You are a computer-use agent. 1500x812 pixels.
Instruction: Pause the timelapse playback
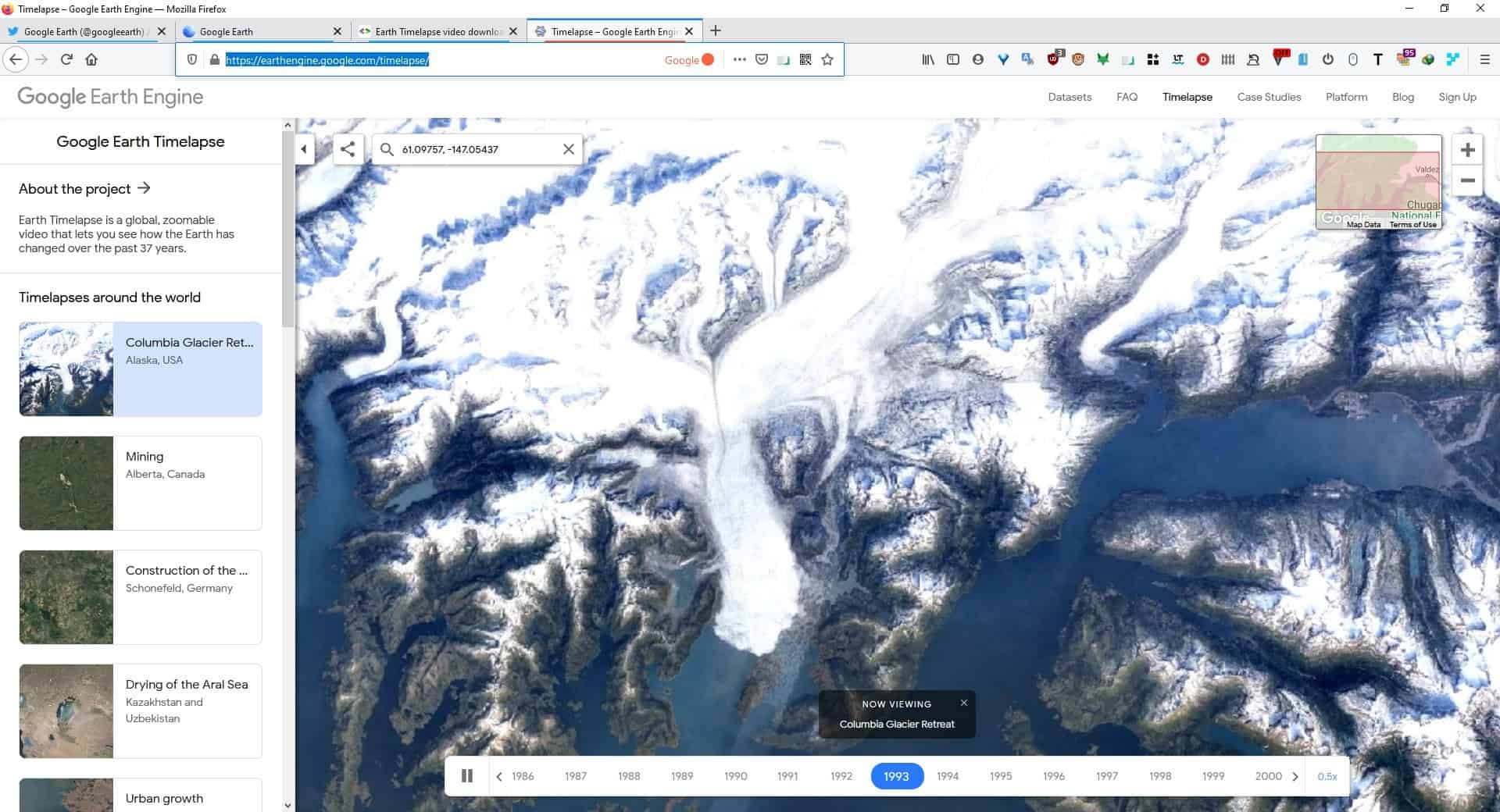coord(467,775)
